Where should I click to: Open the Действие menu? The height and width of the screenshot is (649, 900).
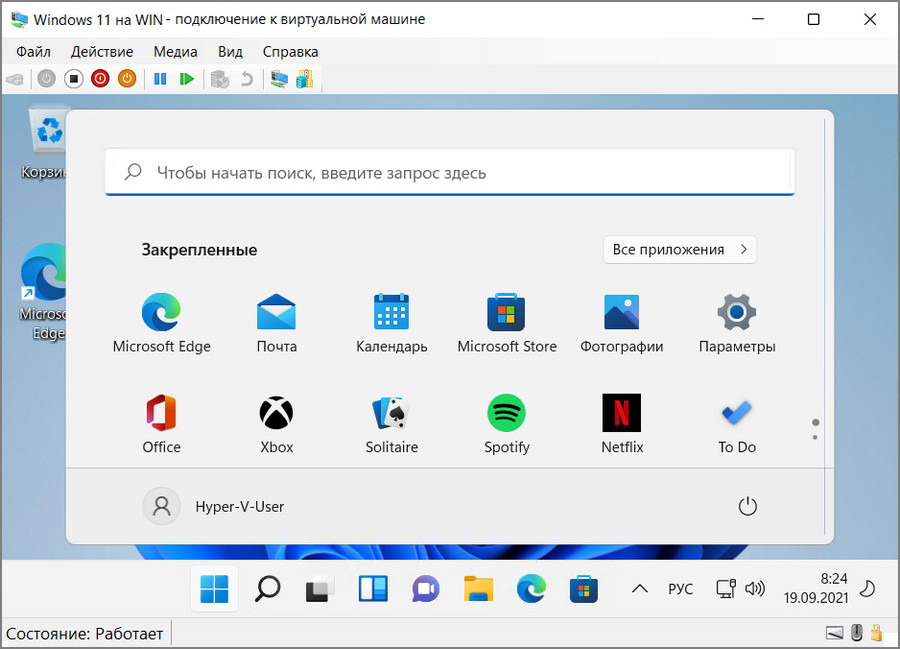click(102, 52)
